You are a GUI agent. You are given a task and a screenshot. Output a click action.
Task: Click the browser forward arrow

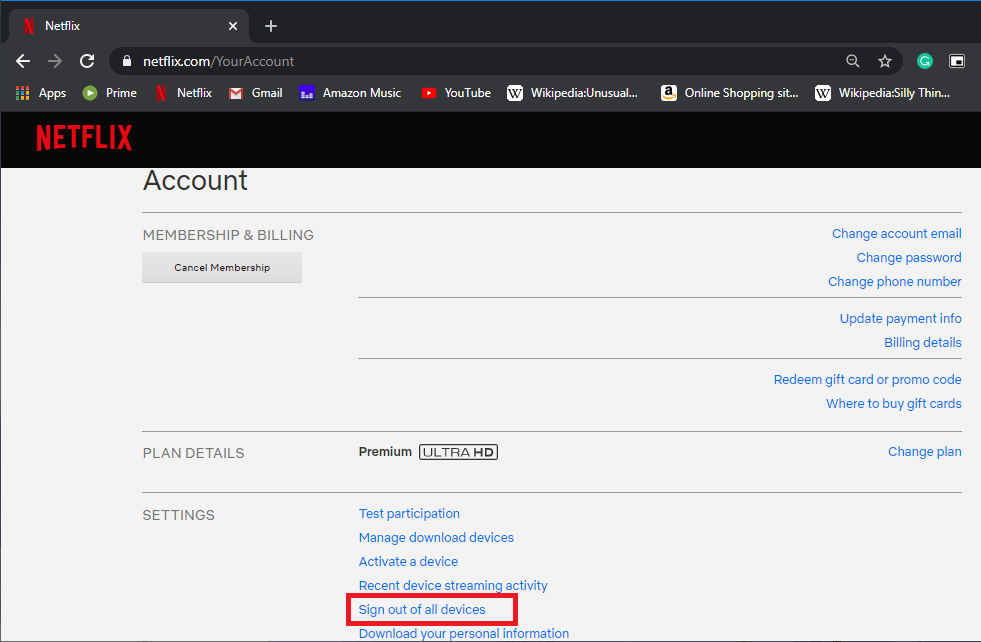coord(55,61)
